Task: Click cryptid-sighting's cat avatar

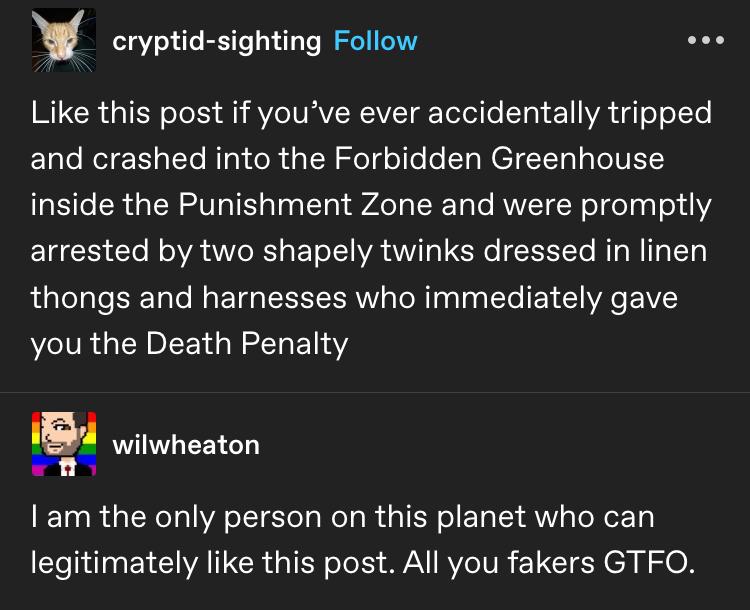Action: [63, 42]
